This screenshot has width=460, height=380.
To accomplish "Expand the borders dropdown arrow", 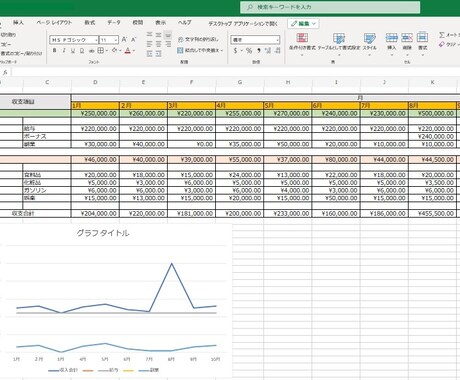I will (106, 51).
